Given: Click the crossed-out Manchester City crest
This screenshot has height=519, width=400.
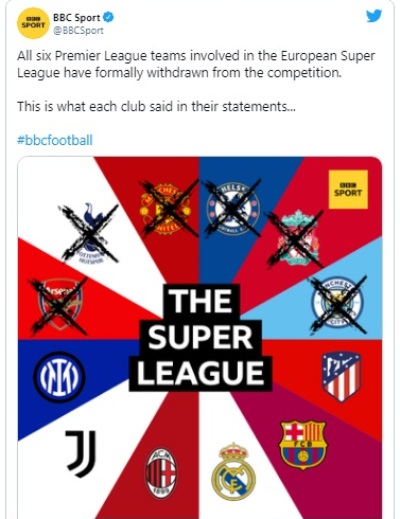Looking at the screenshot, I should coord(338,304).
